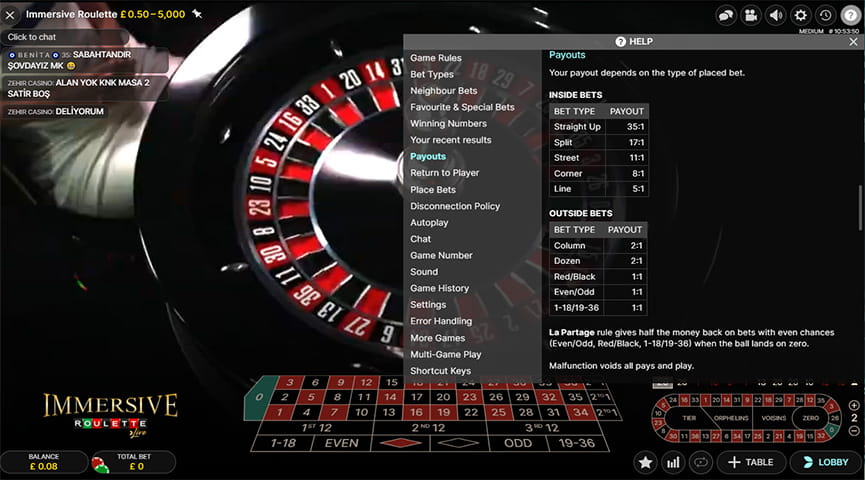865x480 pixels.
Task: Click the video camera settings icon
Action: click(751, 15)
